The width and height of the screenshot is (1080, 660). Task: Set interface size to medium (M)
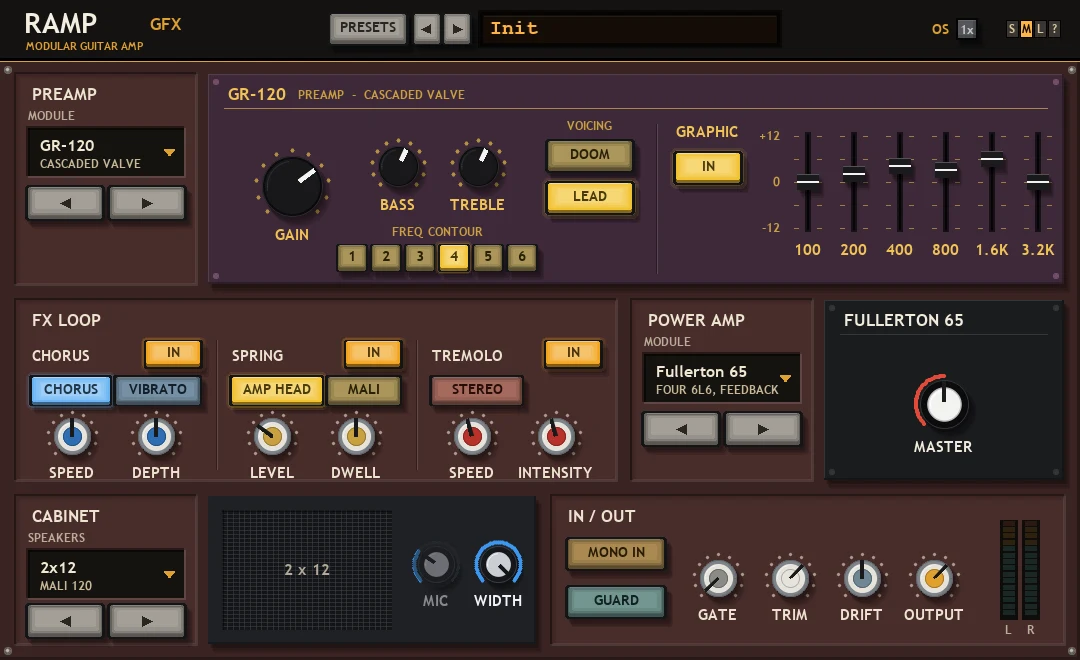pos(1026,29)
